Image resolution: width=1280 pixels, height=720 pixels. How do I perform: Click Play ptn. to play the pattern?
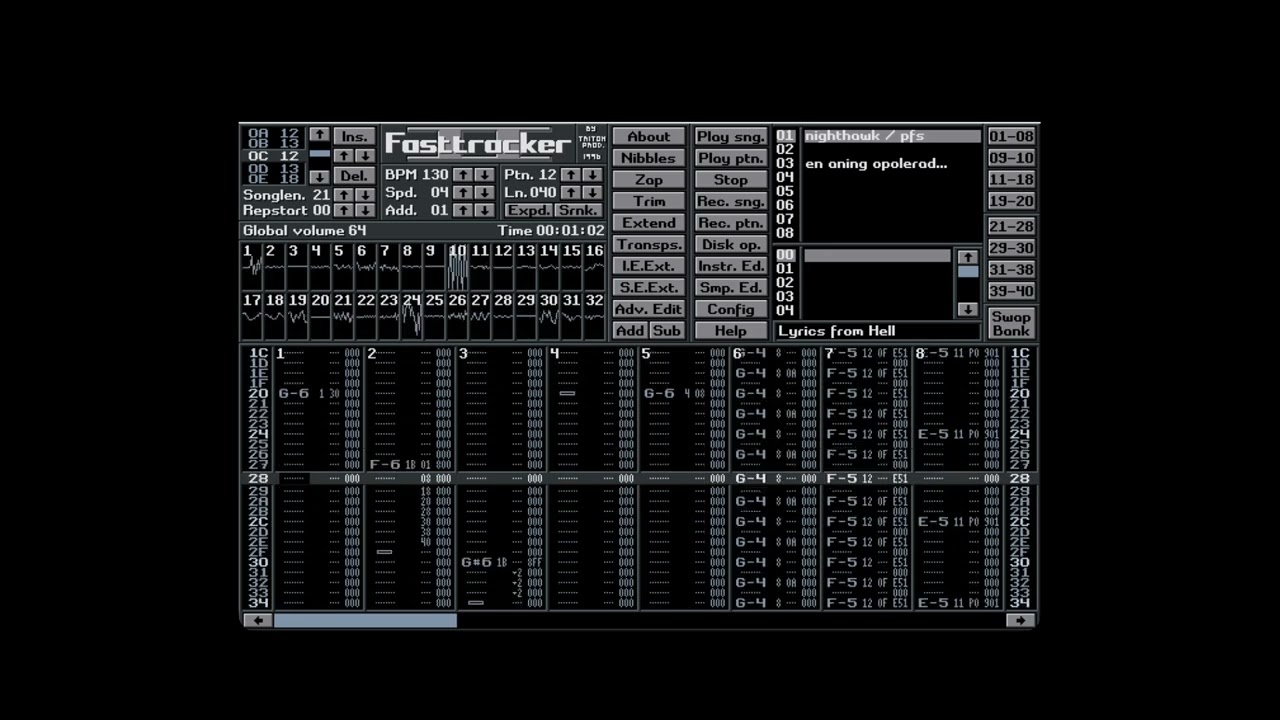730,158
